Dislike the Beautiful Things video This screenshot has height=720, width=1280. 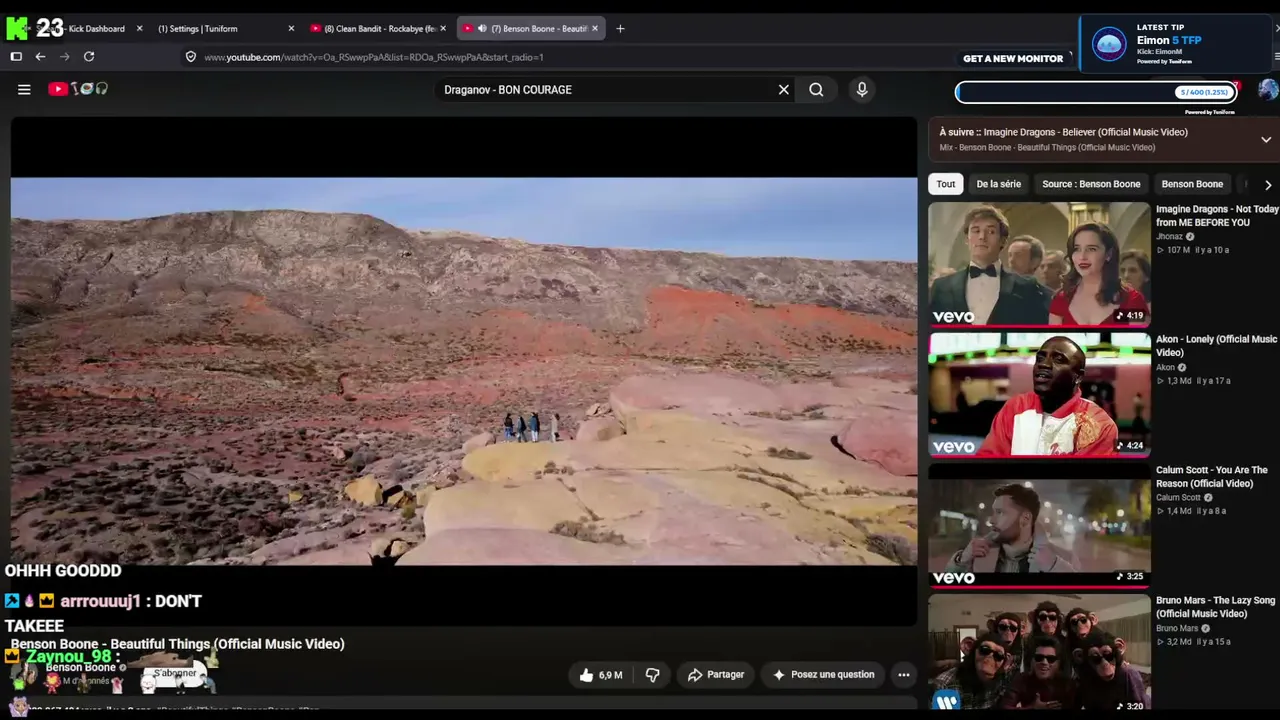click(652, 675)
